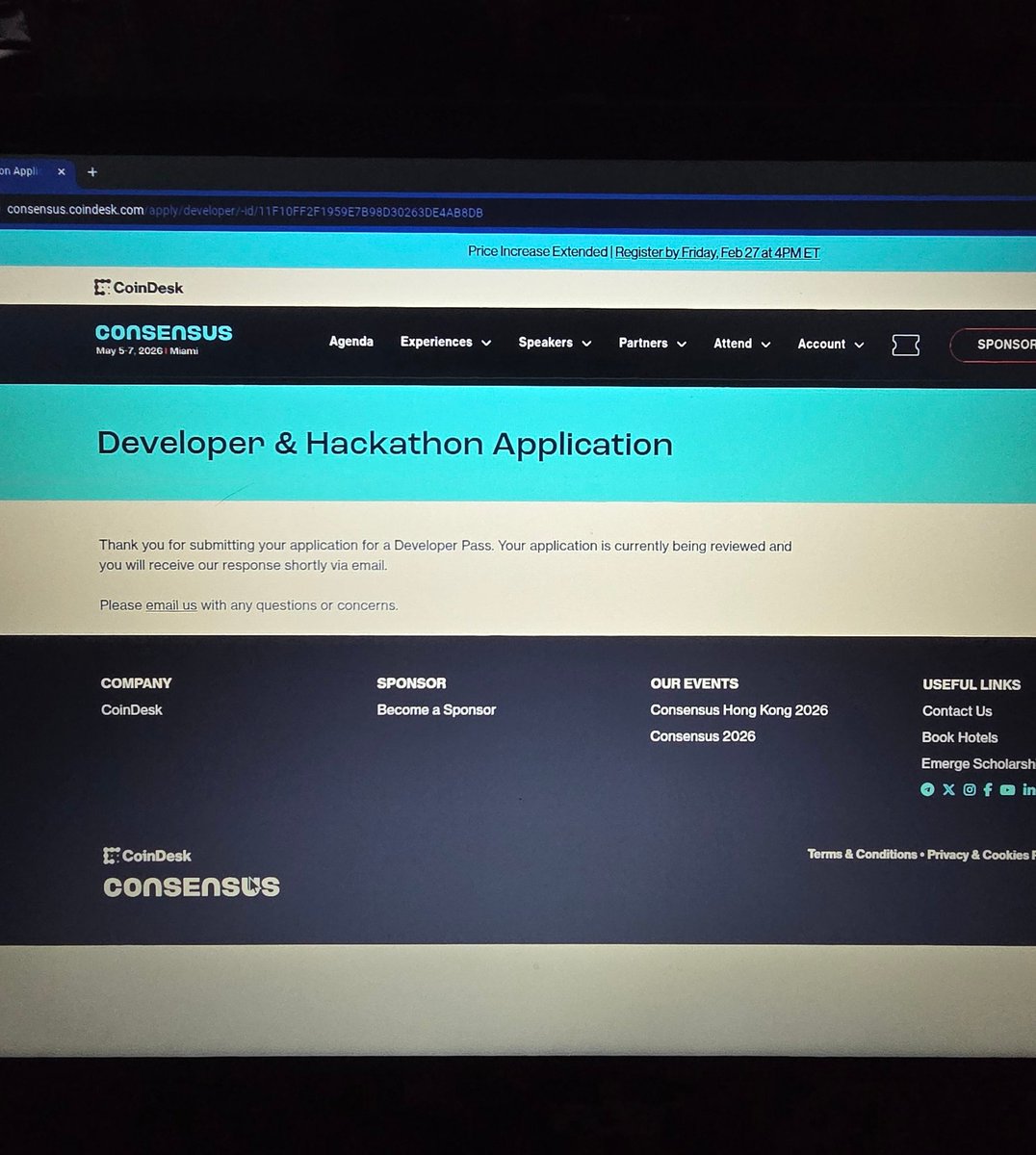1036x1155 pixels.
Task: Open tickets via the ticket icon
Action: click(905, 344)
